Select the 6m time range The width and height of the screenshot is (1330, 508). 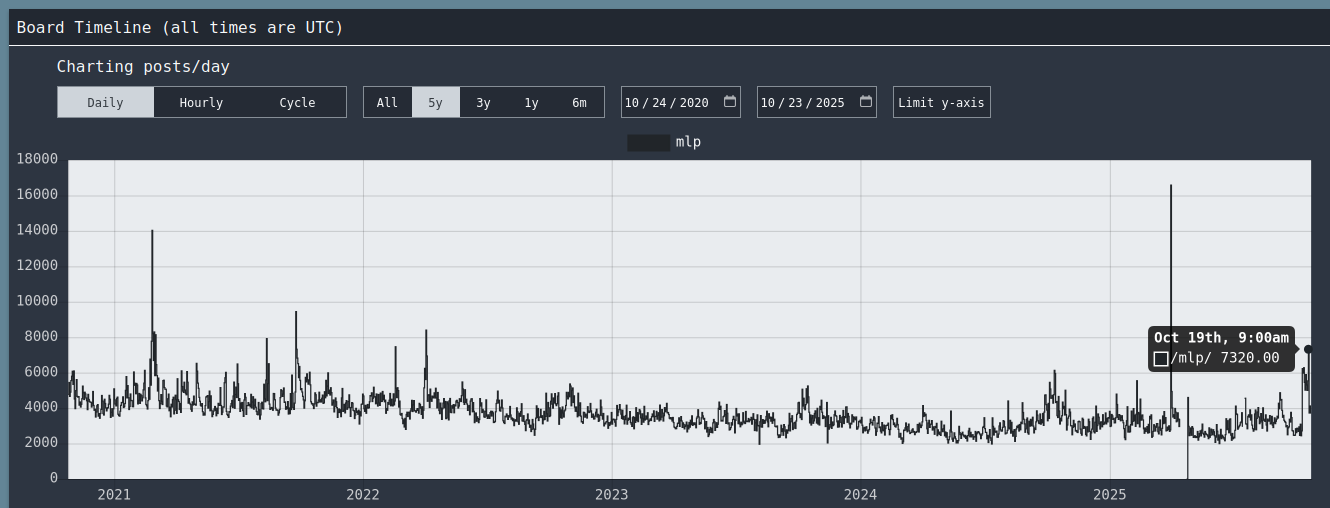[579, 102]
